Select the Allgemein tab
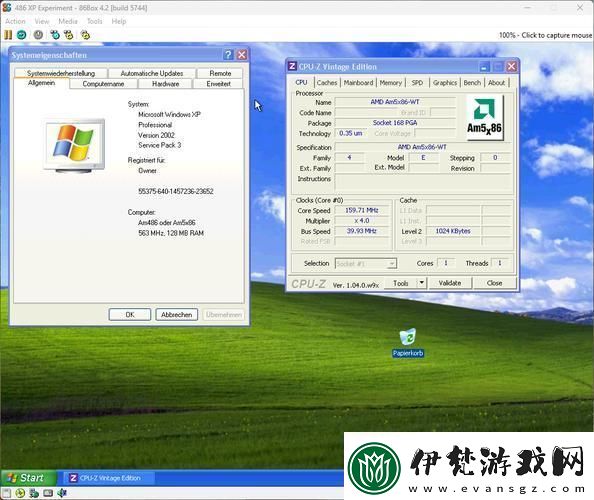The image size is (594, 500). (x=42, y=83)
